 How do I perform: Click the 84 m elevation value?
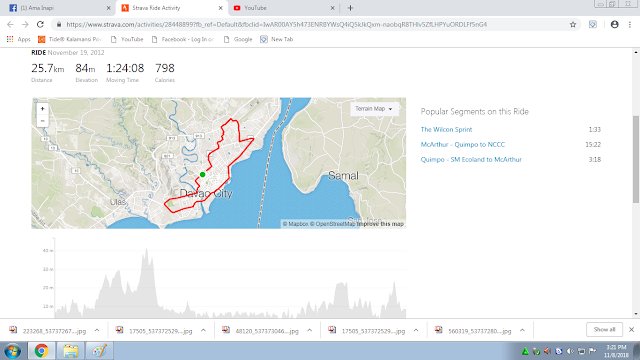coord(85,68)
